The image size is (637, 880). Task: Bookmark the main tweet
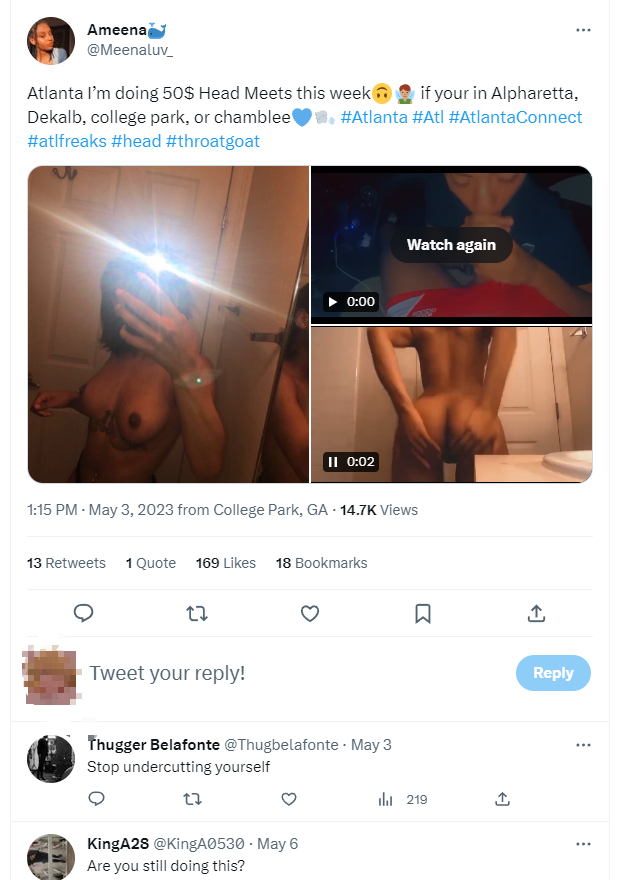(x=423, y=613)
